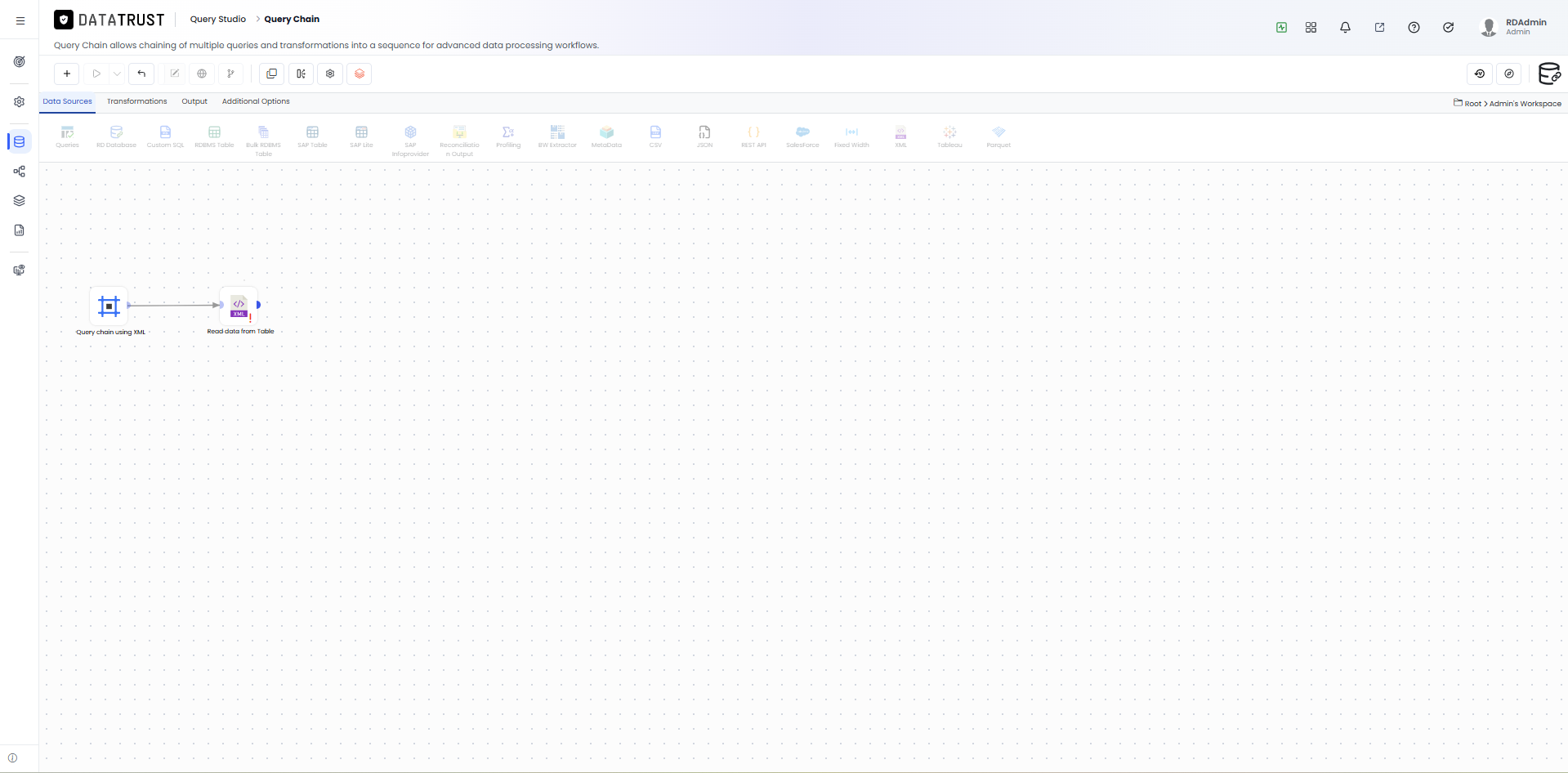Select the Queries data source
1568x773 pixels.
67,136
